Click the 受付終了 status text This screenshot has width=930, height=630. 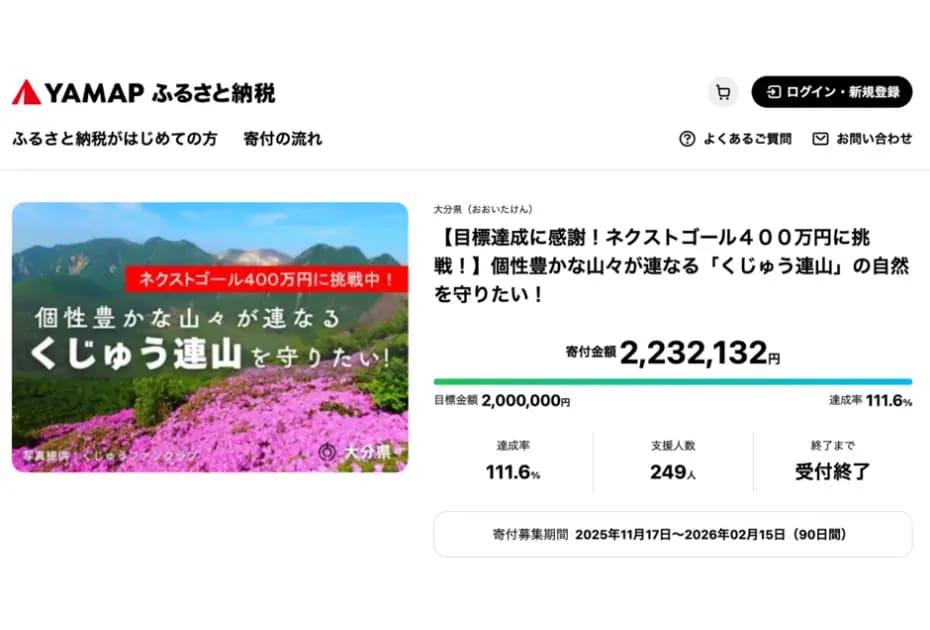832,472
